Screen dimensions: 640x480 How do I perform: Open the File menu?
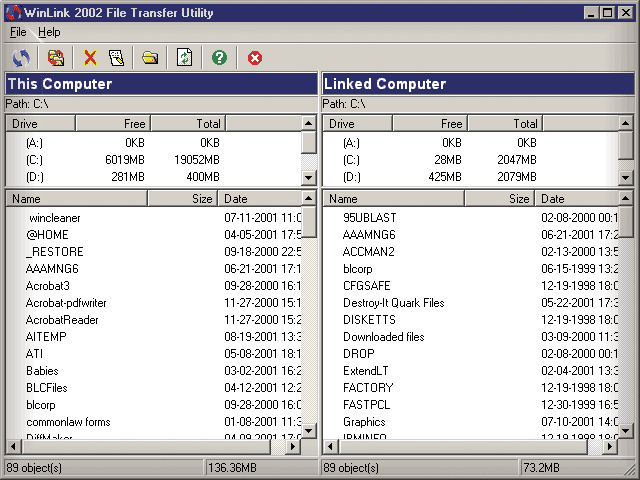pos(18,32)
